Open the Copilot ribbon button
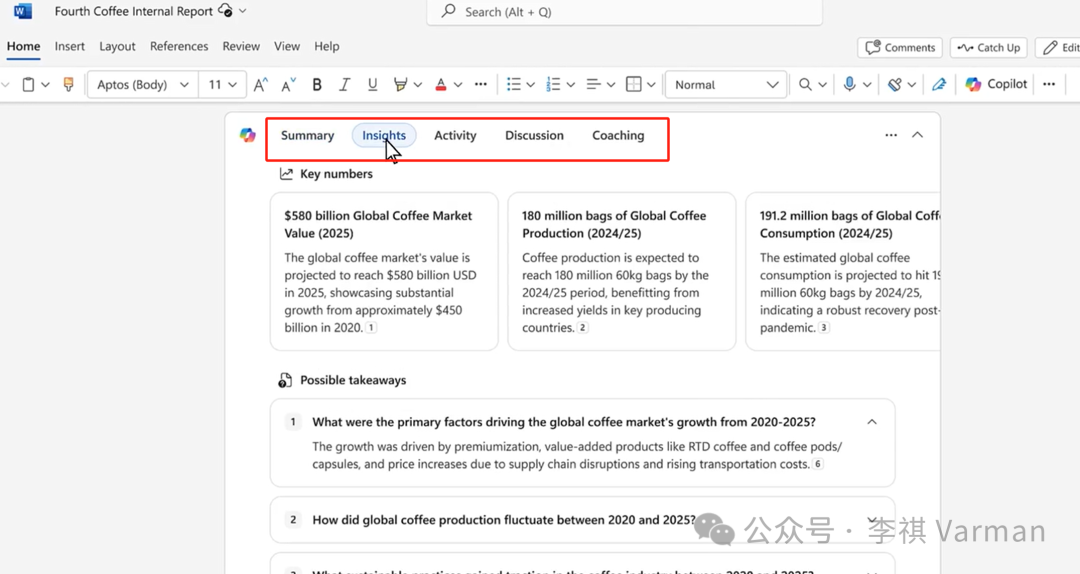The height and width of the screenshot is (574, 1080). (x=996, y=84)
